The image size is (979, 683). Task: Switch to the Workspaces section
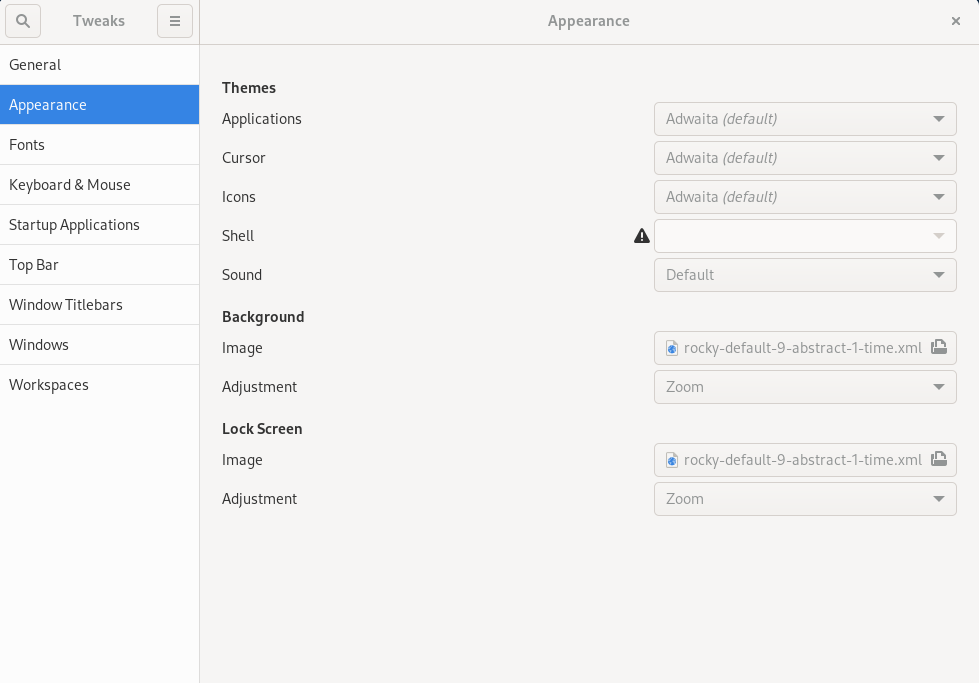48,384
